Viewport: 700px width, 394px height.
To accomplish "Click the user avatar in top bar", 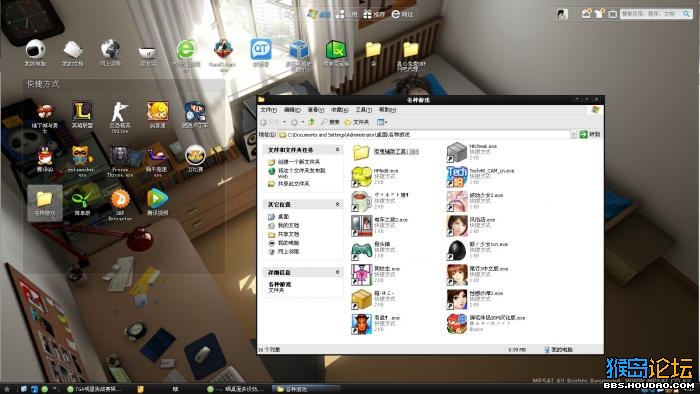I will pos(562,14).
